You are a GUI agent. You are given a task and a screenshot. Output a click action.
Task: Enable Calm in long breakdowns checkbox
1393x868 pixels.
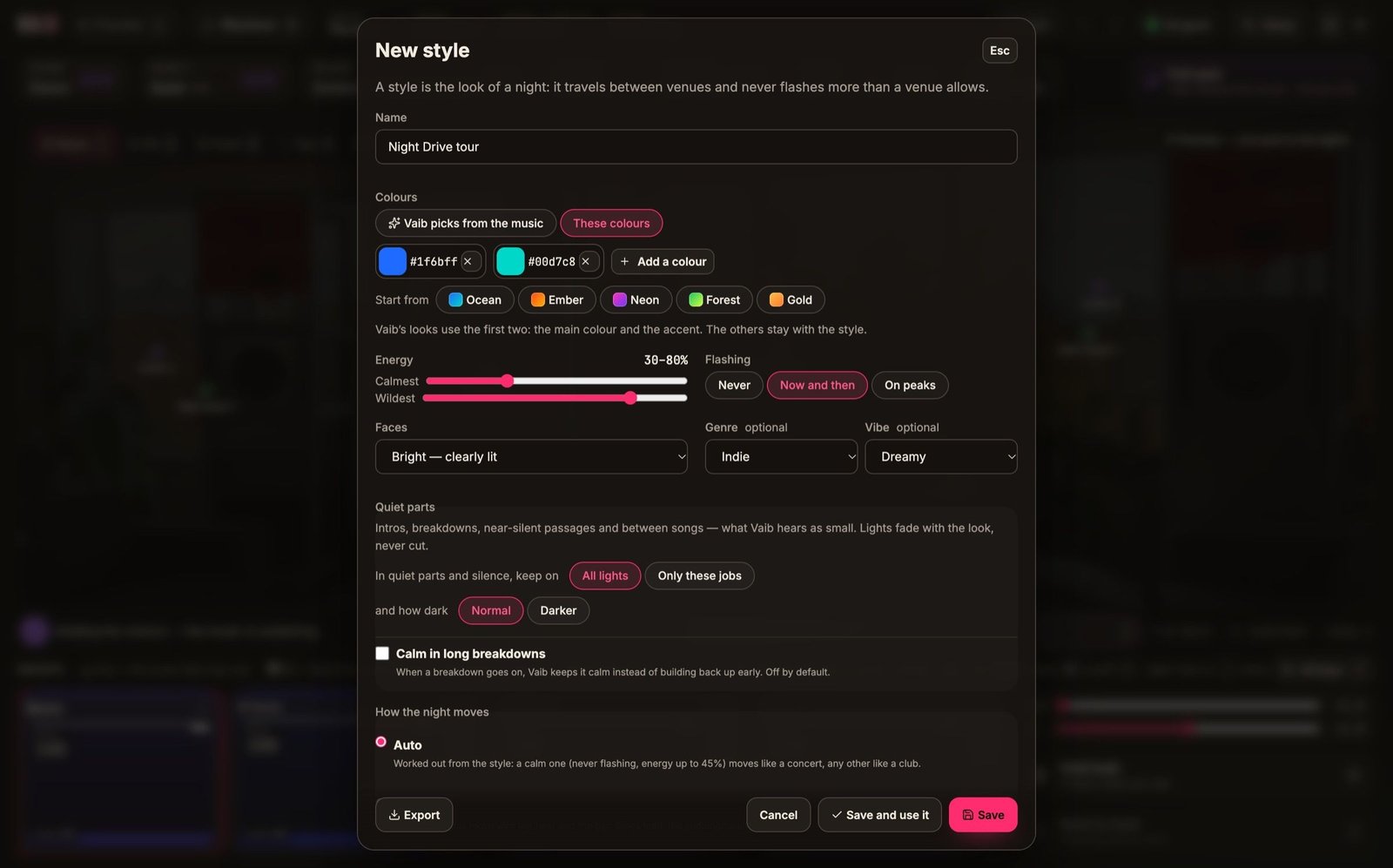(382, 653)
